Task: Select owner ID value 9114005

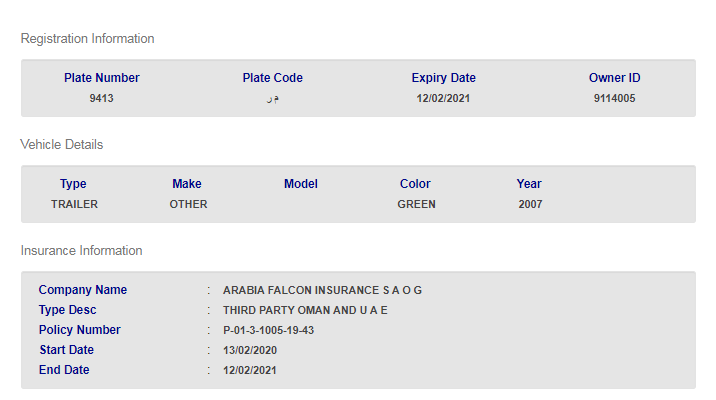Action: coord(614,98)
